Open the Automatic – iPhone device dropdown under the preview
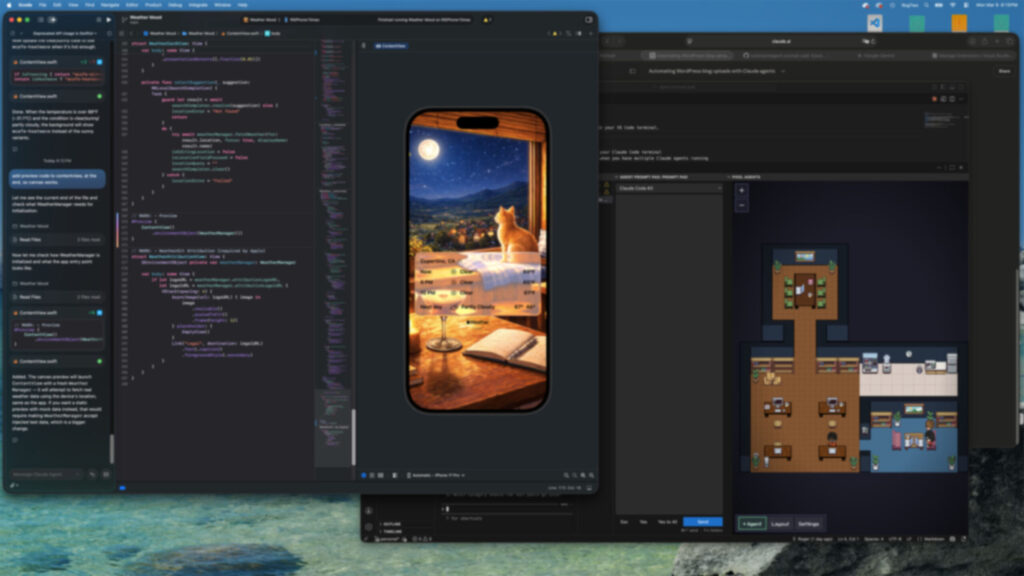Image resolution: width=1024 pixels, height=576 pixels. (433, 475)
